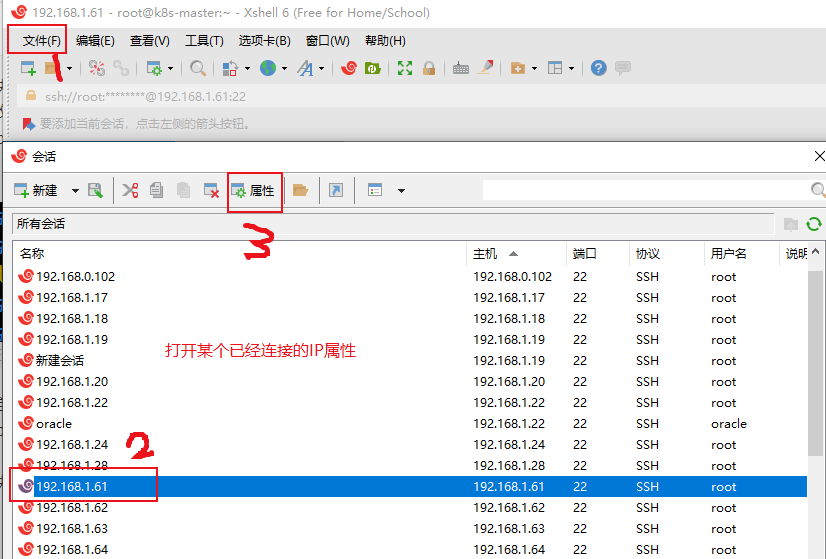The width and height of the screenshot is (826, 559).
Task: Expand the globe encoding dropdown arrow
Action: pyautogui.click(x=284, y=68)
